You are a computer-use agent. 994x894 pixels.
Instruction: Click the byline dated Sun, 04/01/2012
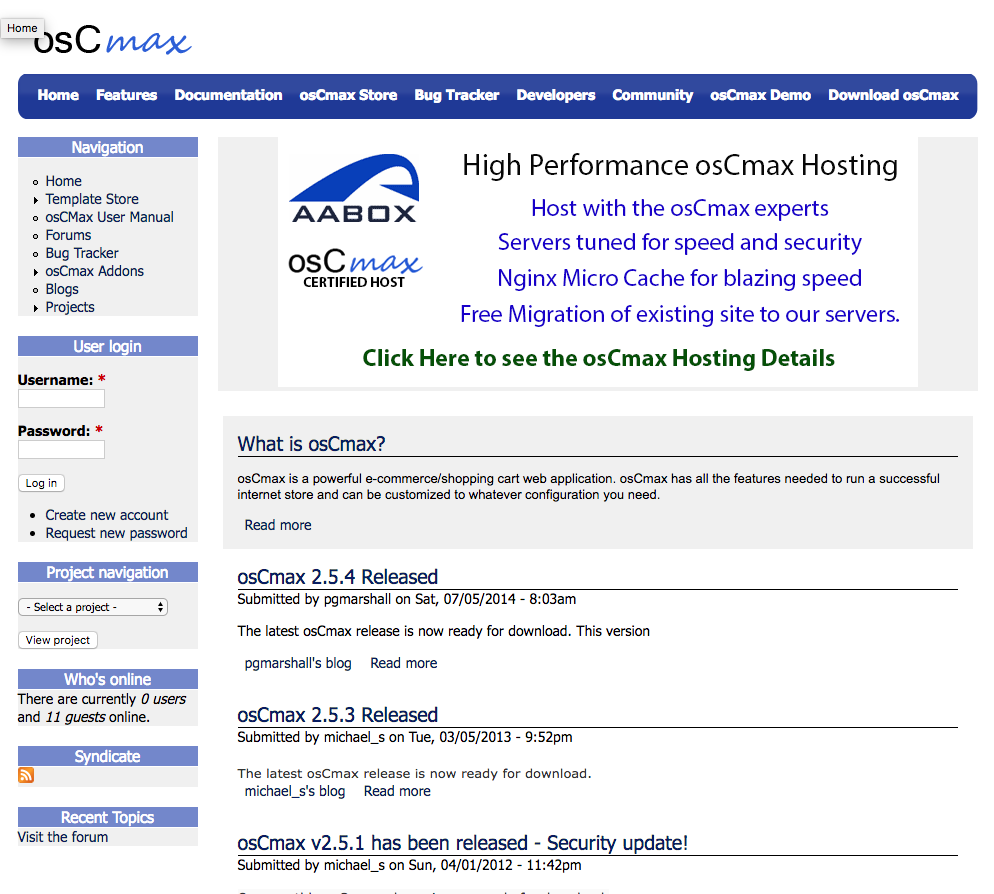410,865
